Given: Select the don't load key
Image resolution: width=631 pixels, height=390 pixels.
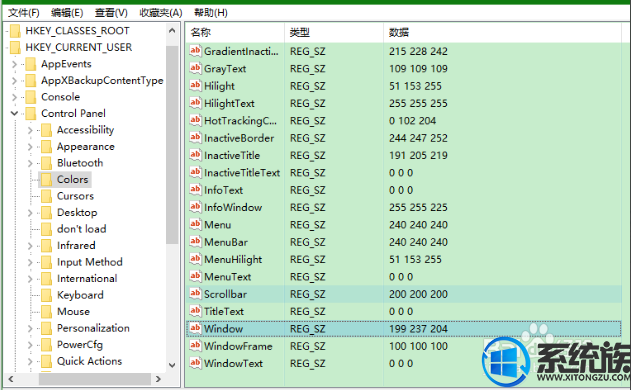Looking at the screenshot, I should (82, 229).
